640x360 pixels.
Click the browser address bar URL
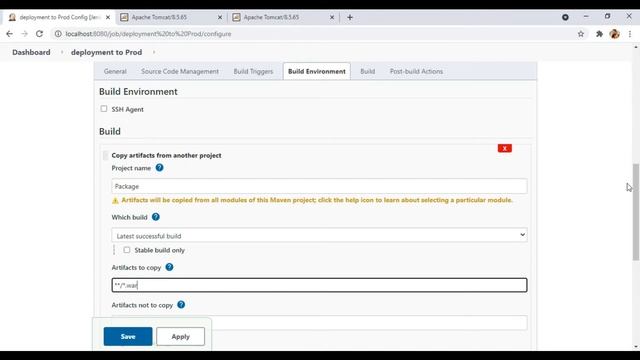[149, 34]
